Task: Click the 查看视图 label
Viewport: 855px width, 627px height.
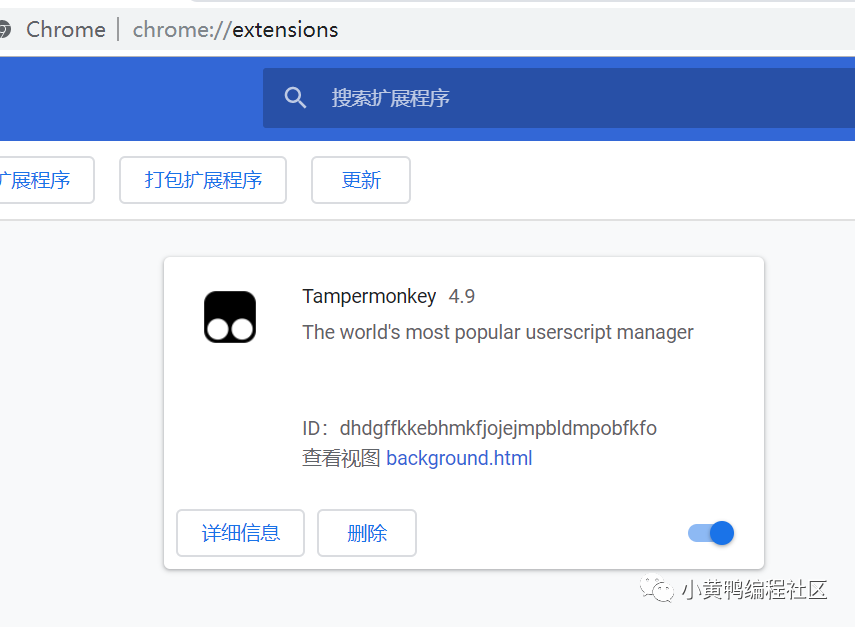Action: pos(341,458)
